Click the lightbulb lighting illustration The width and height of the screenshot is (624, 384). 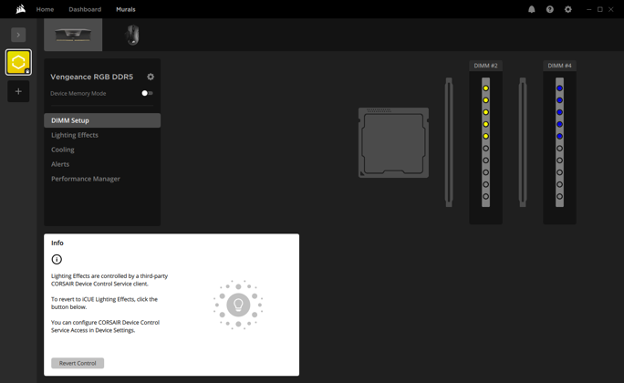pos(238,305)
